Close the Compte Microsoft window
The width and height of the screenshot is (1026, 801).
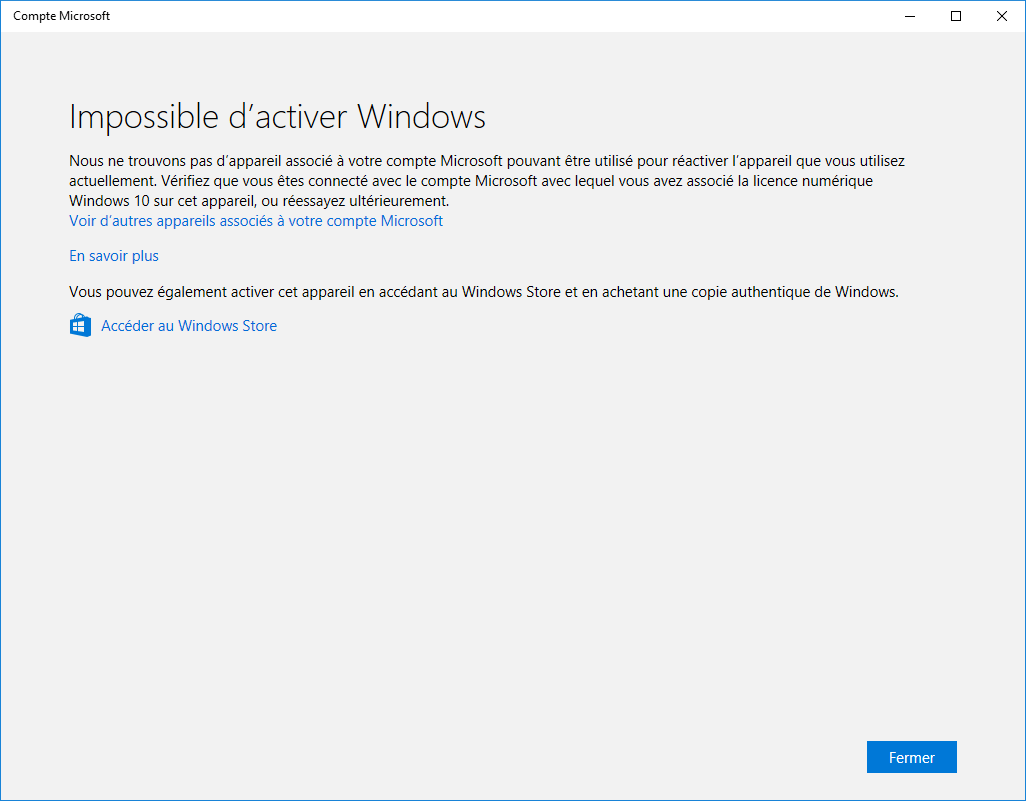[1001, 16]
